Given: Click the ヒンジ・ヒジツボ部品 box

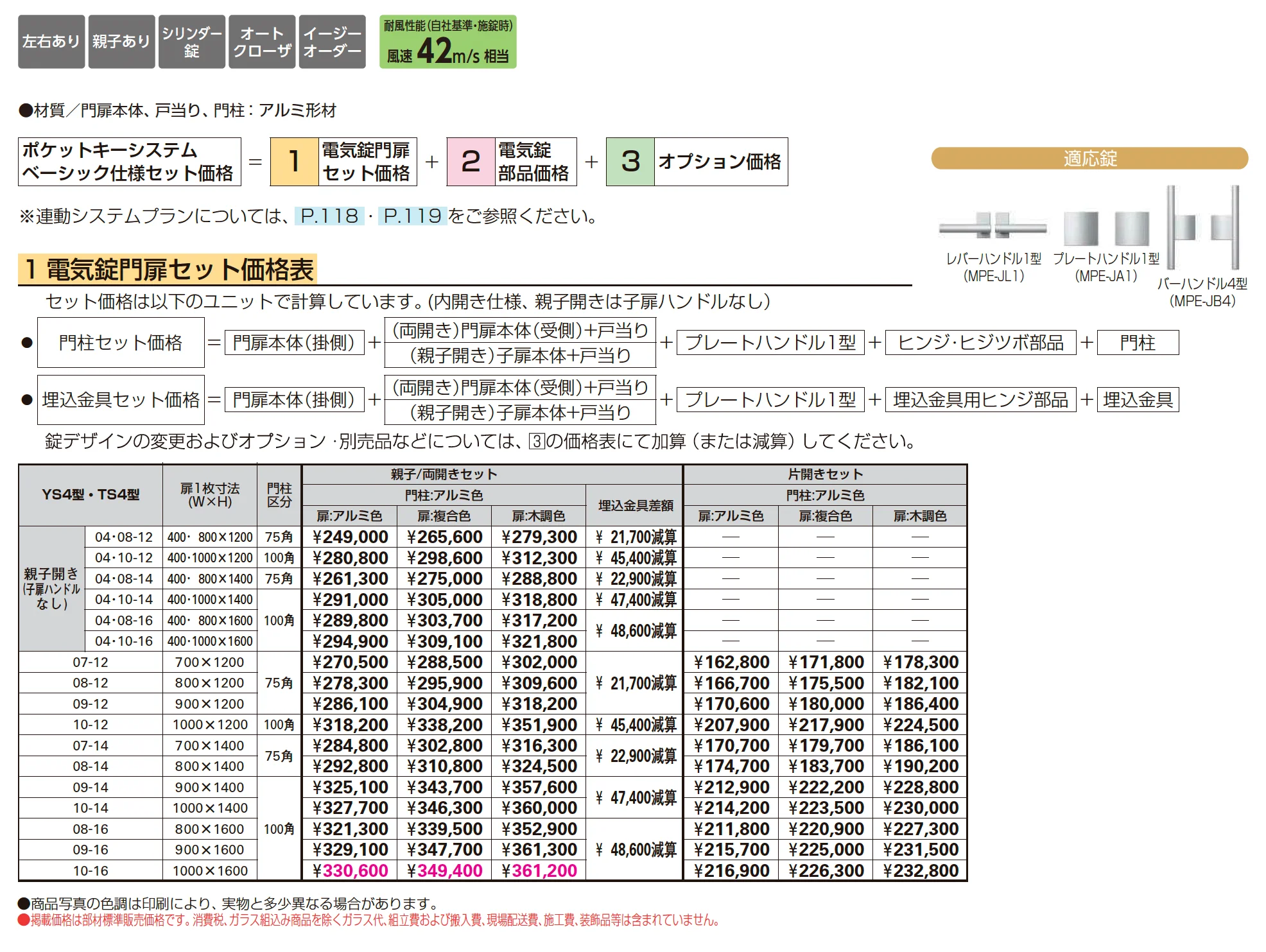Looking at the screenshot, I should tap(980, 343).
